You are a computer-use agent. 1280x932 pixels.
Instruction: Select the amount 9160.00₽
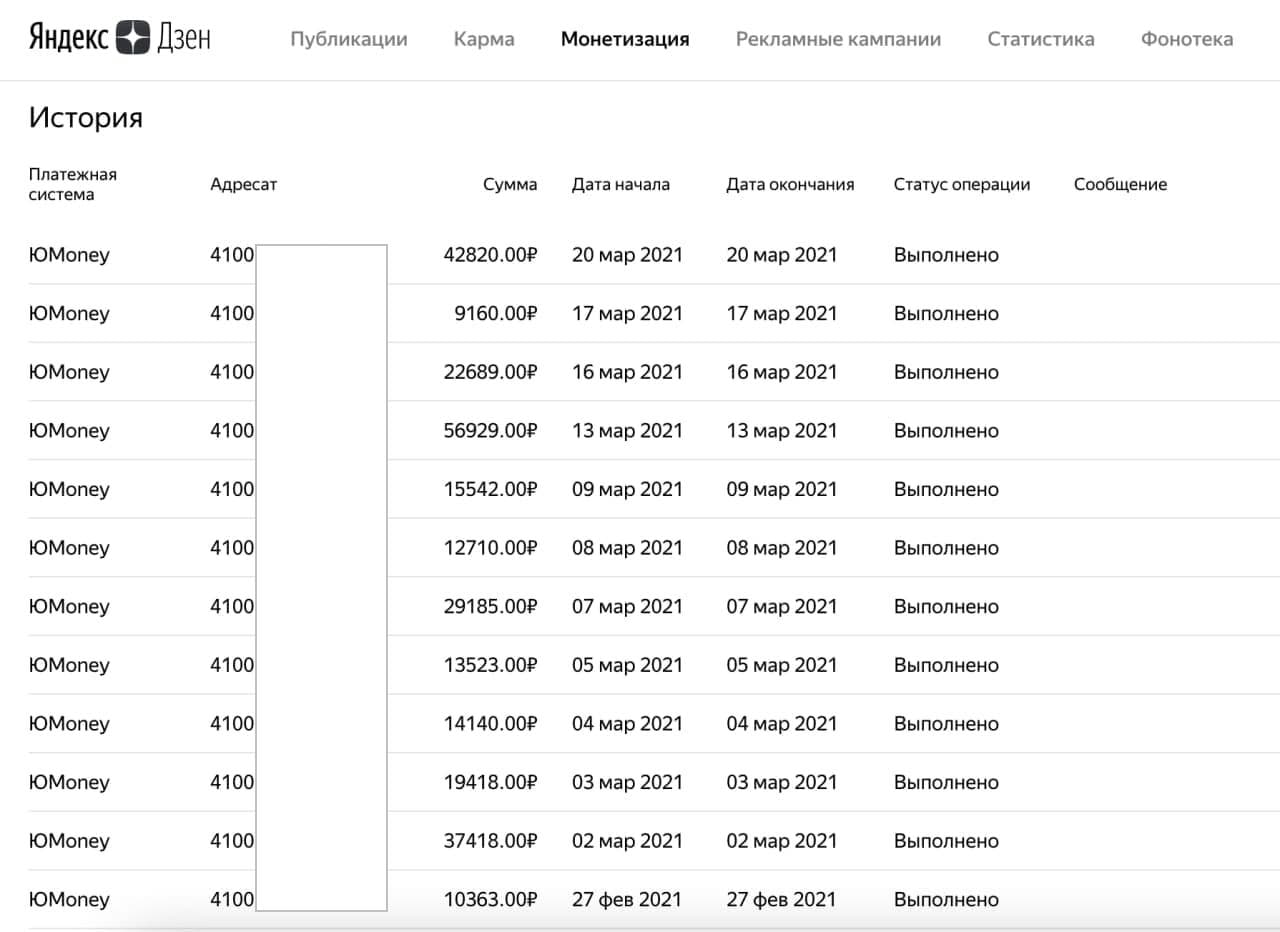[495, 313]
